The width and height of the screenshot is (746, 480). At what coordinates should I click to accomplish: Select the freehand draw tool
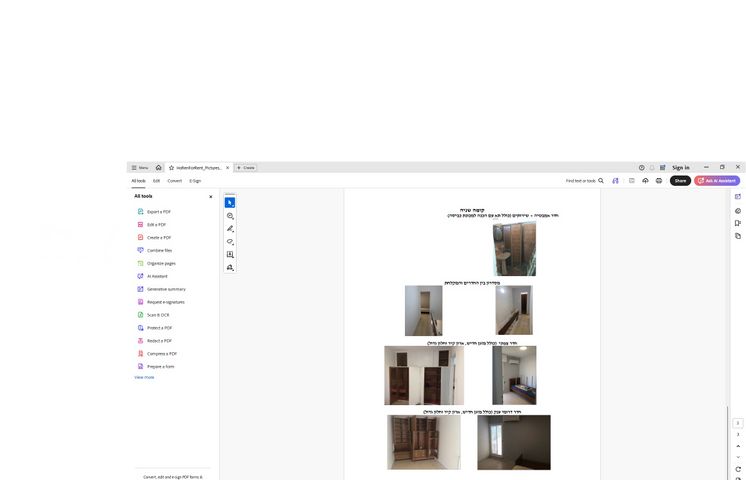[x=230, y=242]
